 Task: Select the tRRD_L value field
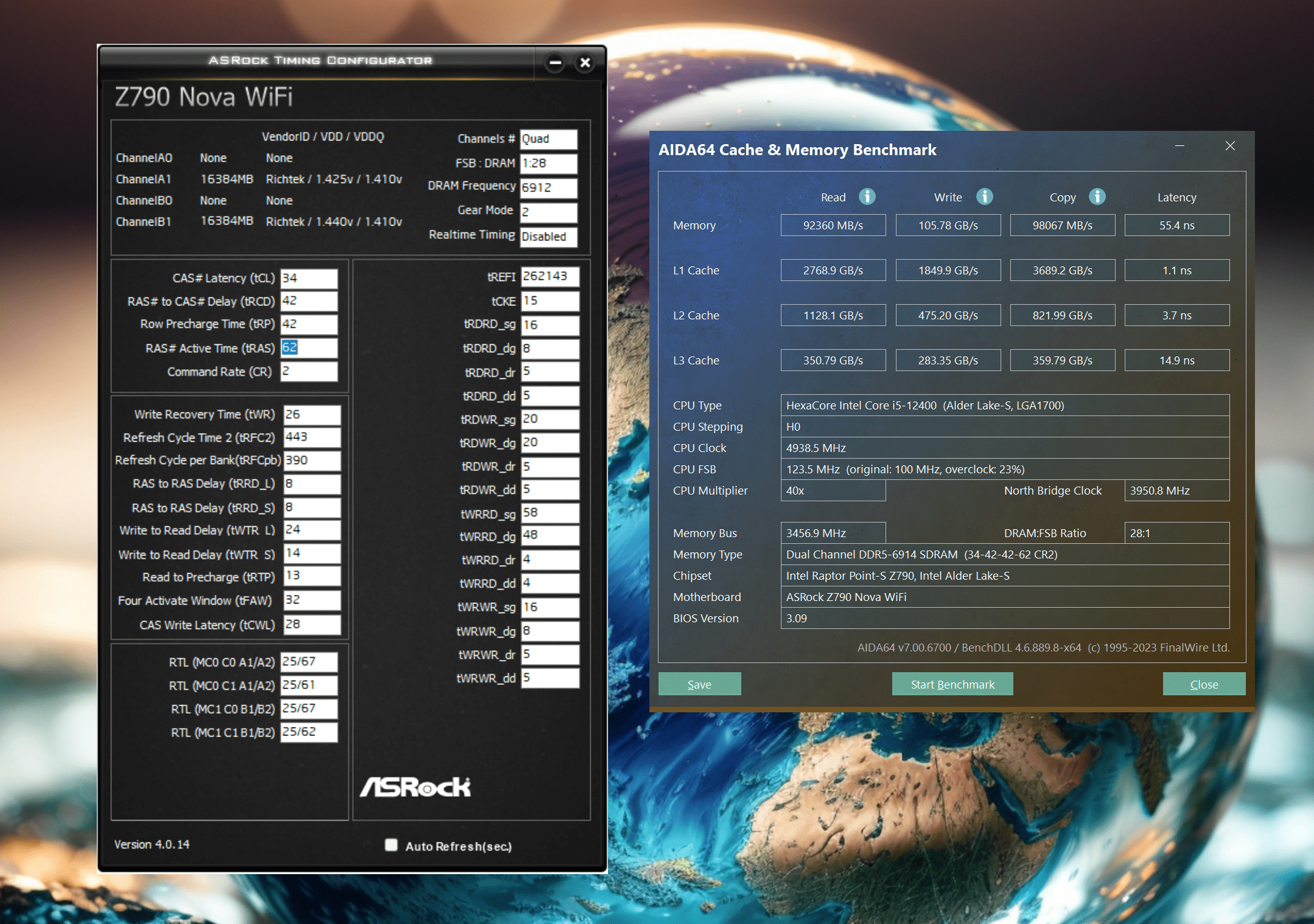(x=312, y=484)
